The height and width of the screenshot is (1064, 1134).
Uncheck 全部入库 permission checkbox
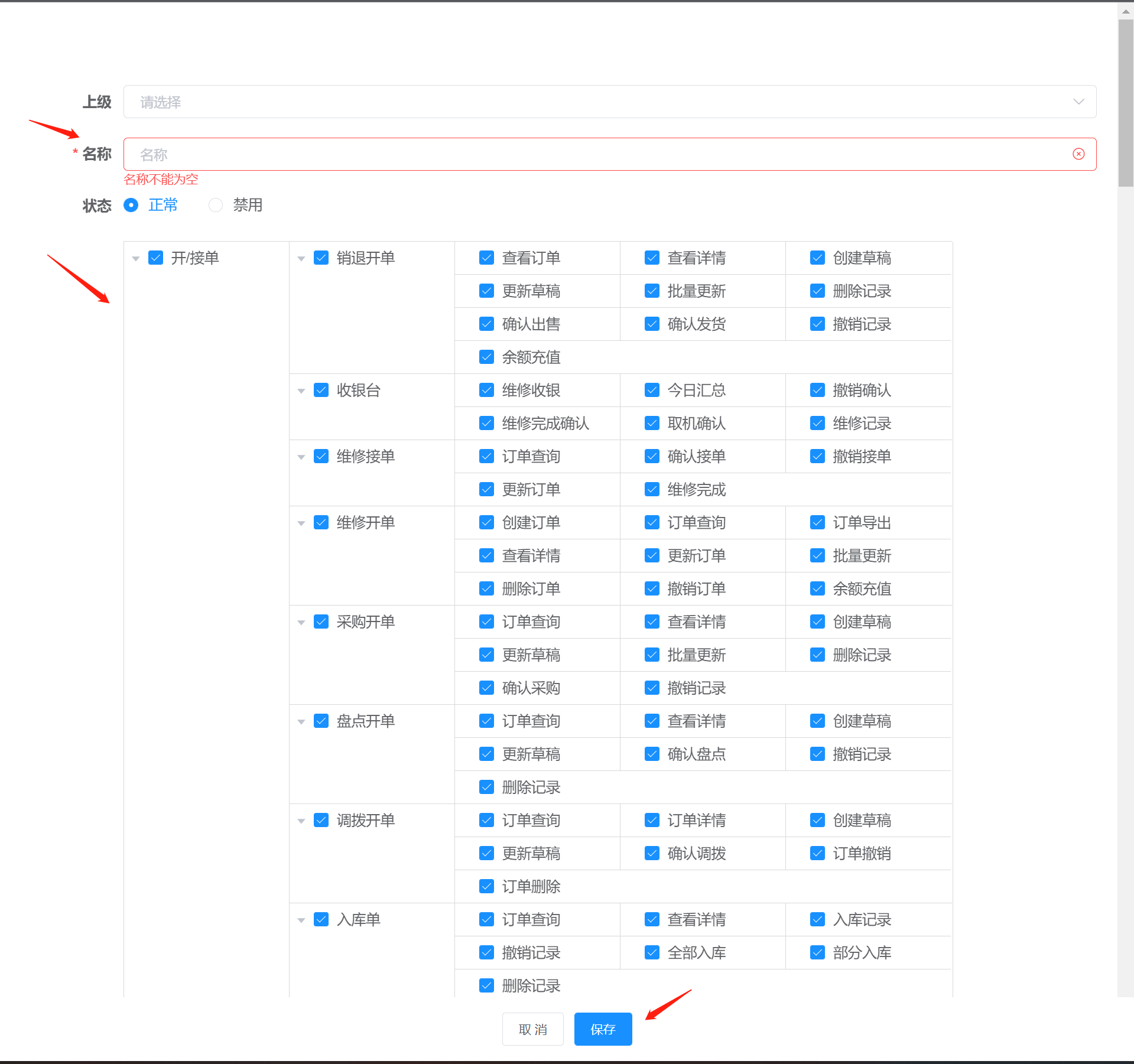652,952
